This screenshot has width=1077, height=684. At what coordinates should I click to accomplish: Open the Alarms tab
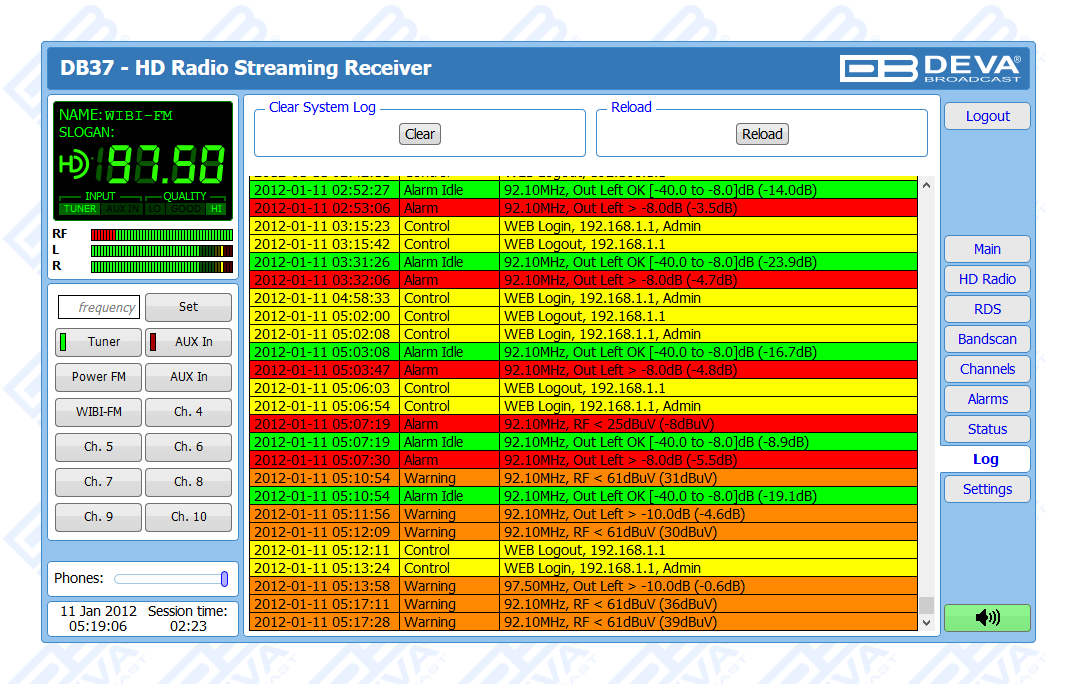(987, 399)
